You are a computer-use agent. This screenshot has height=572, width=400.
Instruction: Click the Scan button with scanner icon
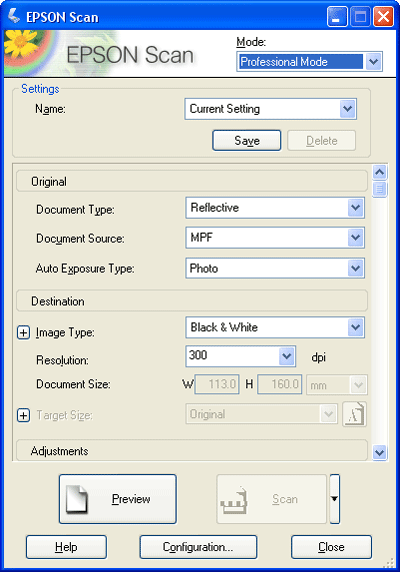[272, 499]
